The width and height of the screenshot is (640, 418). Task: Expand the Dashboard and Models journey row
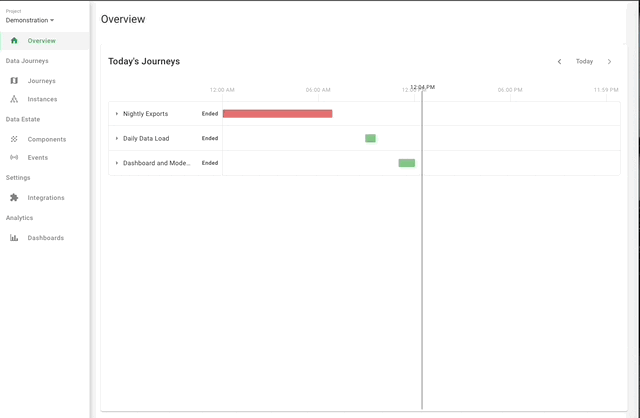coord(116,163)
